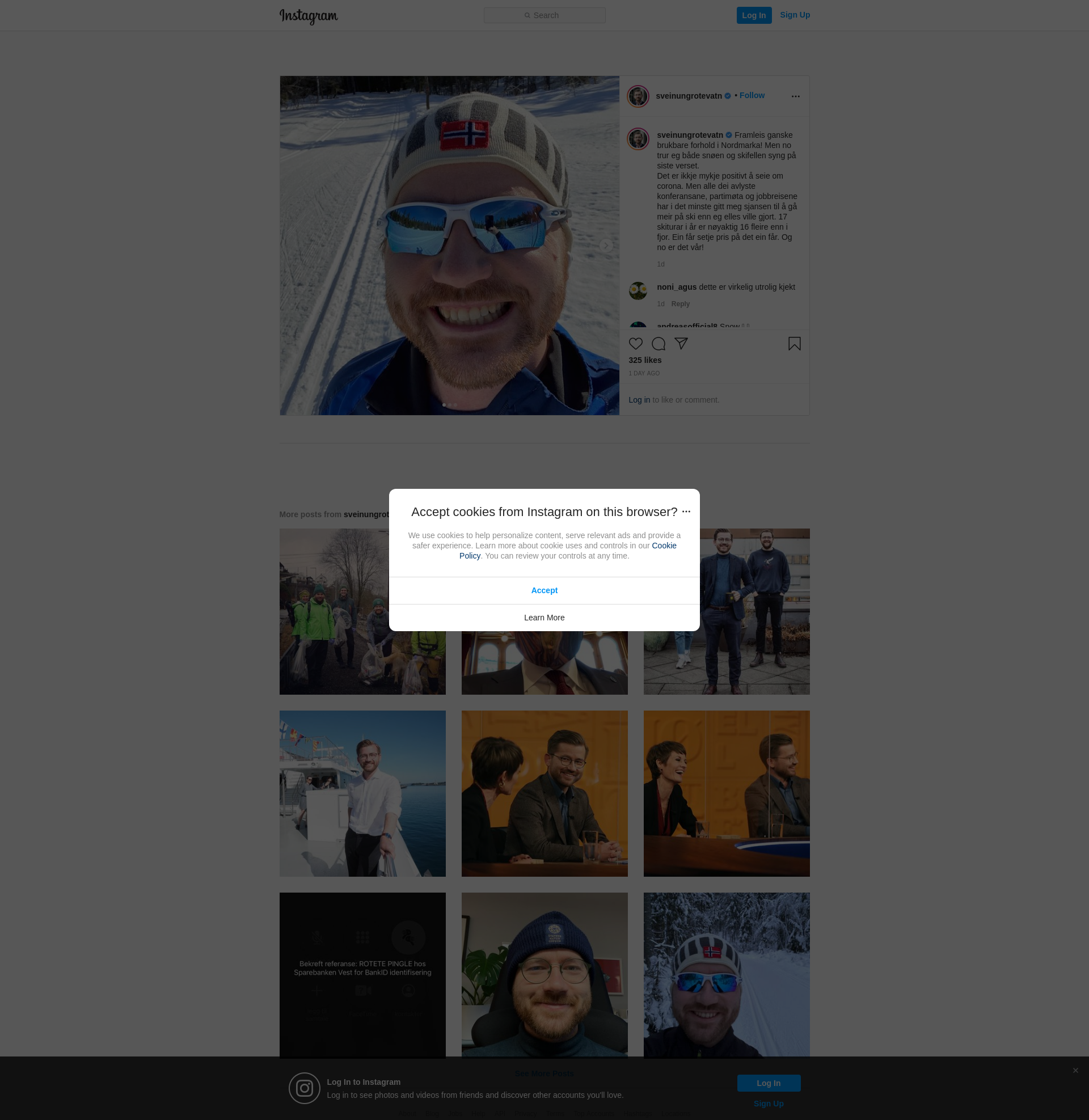Advance to next photo in carousel

(x=606, y=246)
